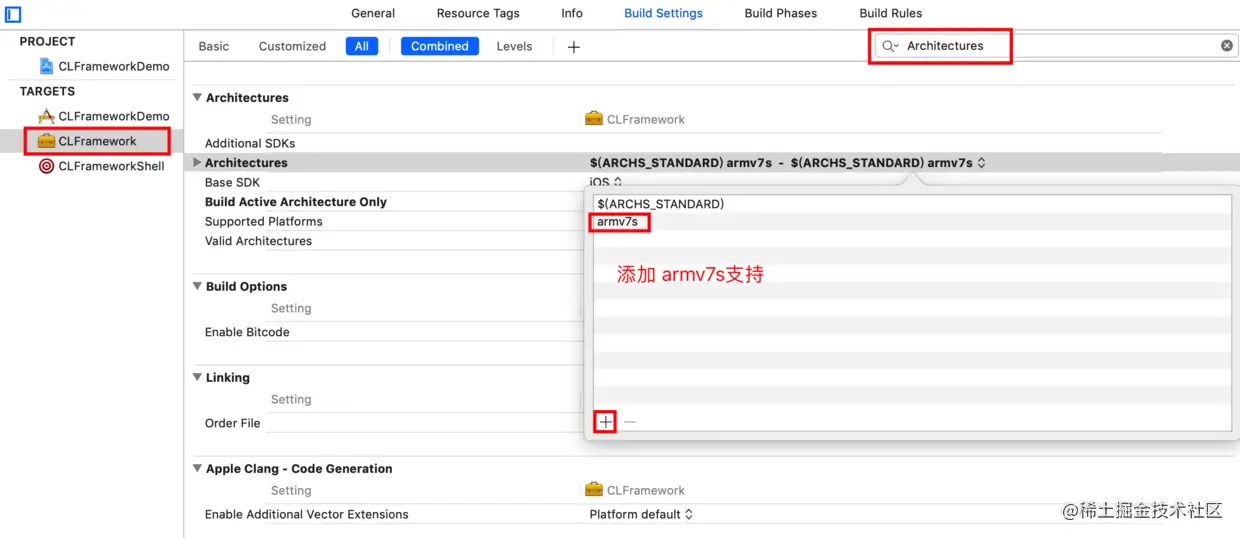This screenshot has width=1240, height=538.
Task: Click the CLFrameworkDemo app target icon
Action: pyautogui.click(x=46, y=116)
